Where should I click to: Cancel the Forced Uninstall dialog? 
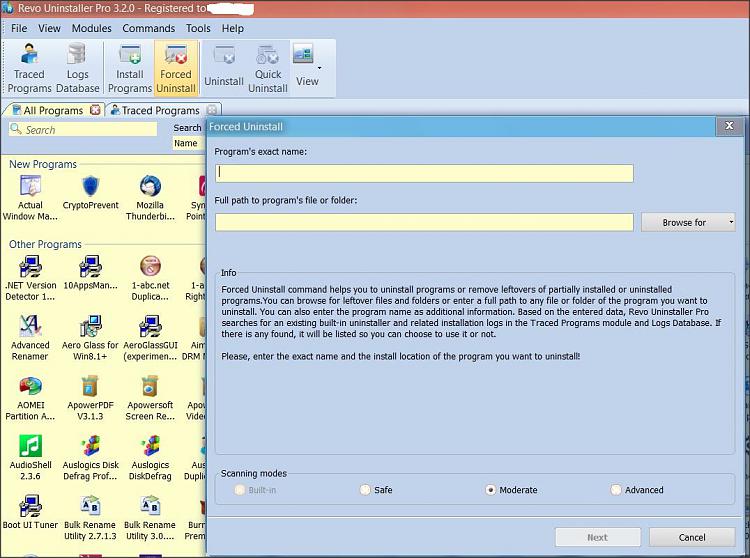692,537
